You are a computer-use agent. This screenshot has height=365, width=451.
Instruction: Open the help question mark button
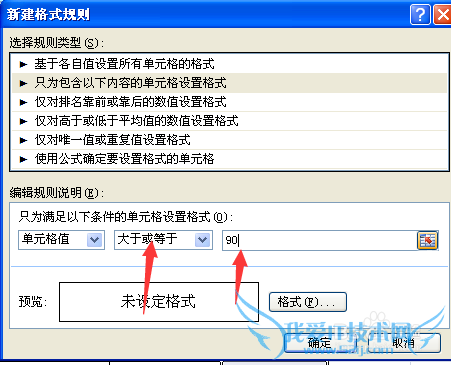click(x=420, y=15)
